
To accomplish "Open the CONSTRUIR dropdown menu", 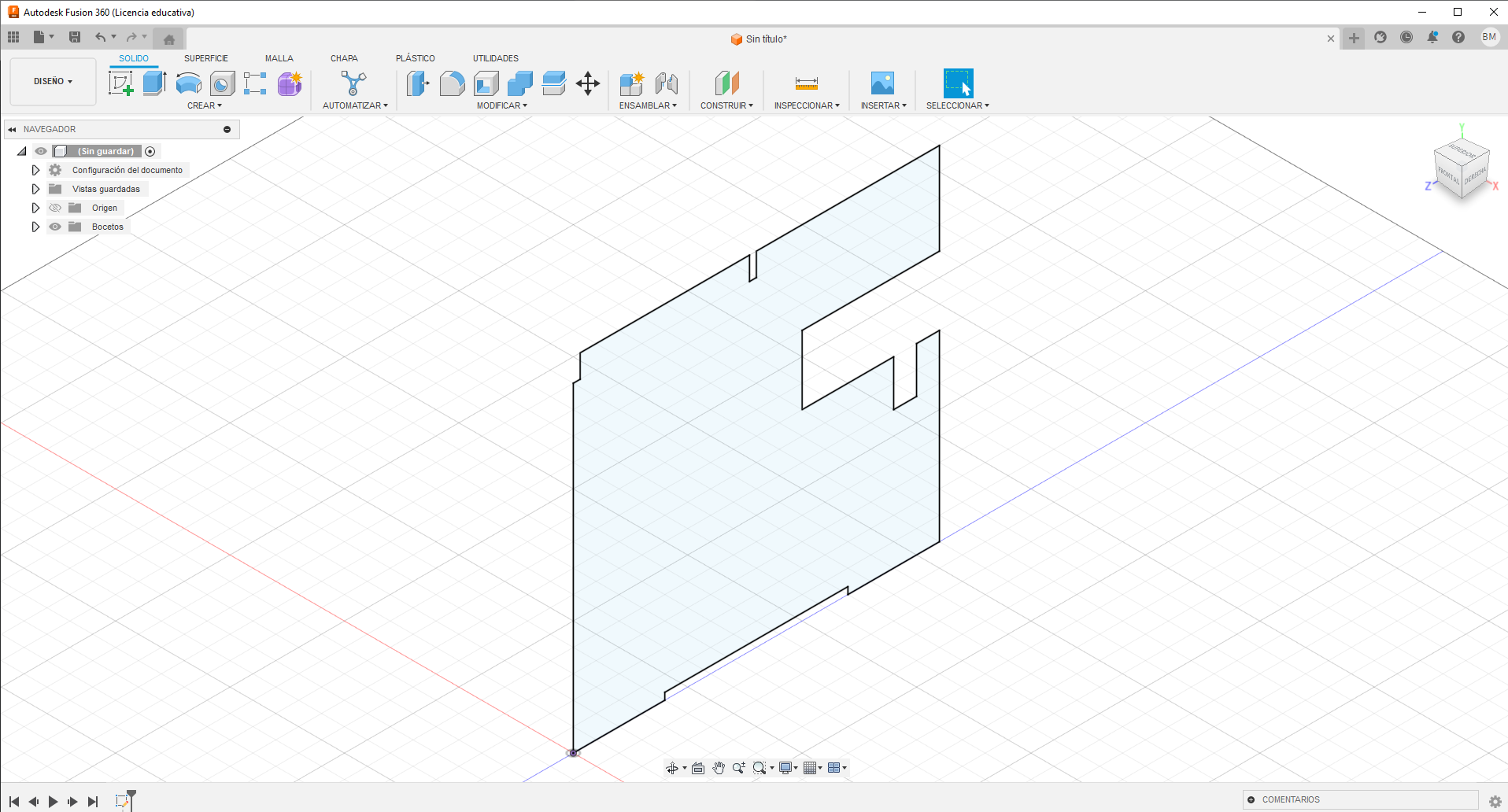I will [x=726, y=105].
